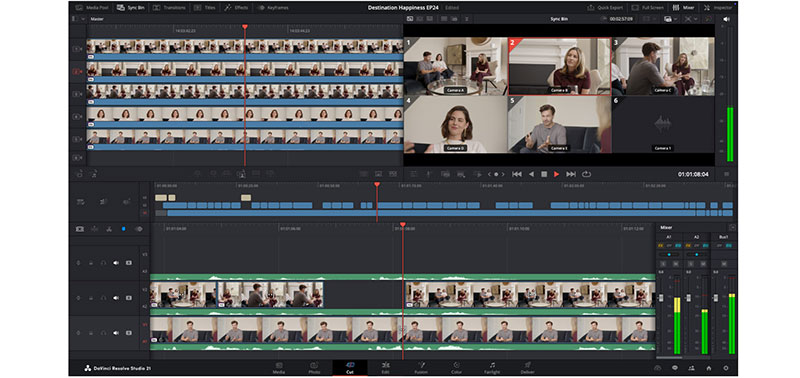Open the Media Pool panel
The height and width of the screenshot is (378, 800).
pyautogui.click(x=91, y=8)
